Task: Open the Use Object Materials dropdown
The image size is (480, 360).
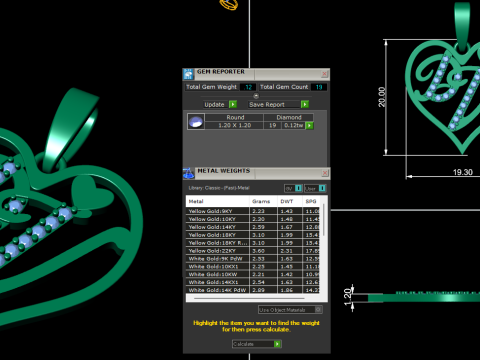Action: [290, 310]
